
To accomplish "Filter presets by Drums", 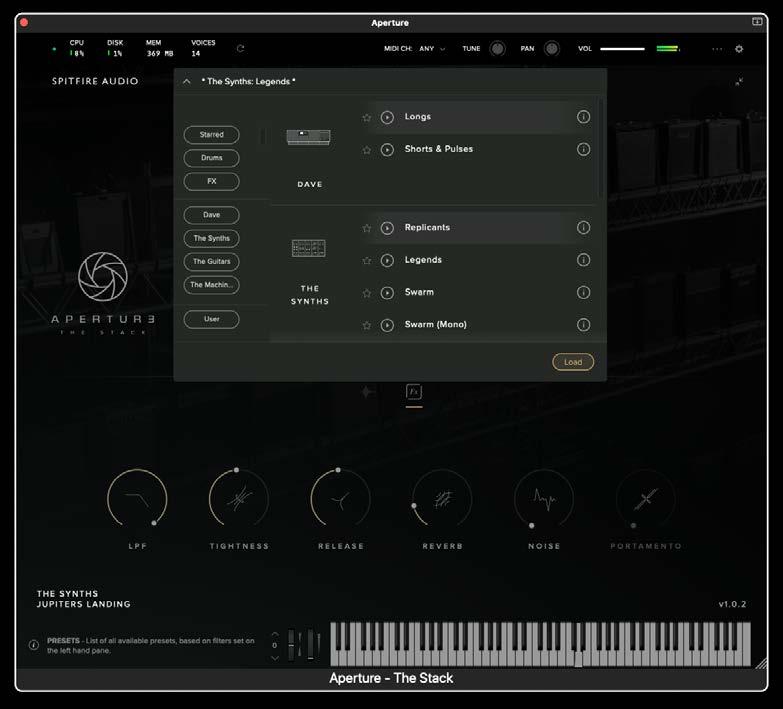I will (x=211, y=158).
